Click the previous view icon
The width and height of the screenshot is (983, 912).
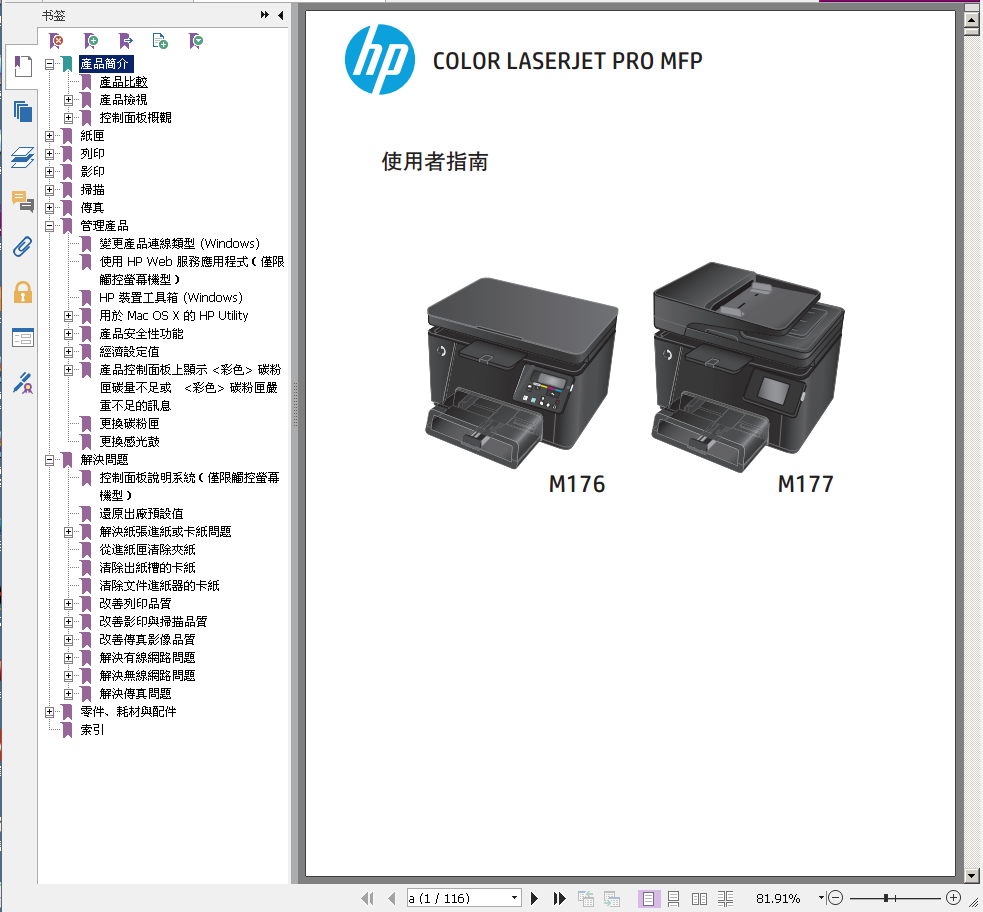(x=586, y=898)
